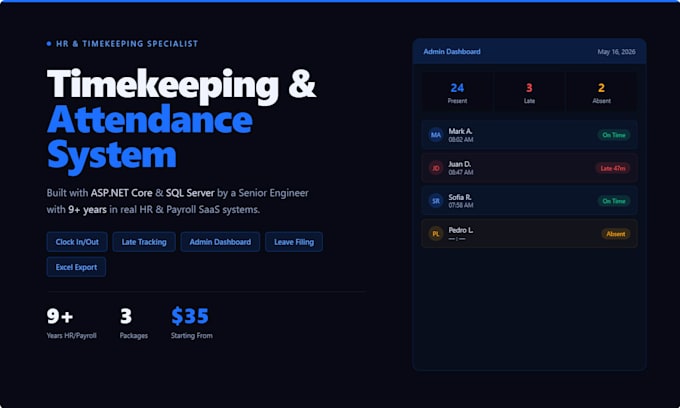Click the Timekeeping & heading line
Screen dimensions: 680x408
(x=182, y=85)
